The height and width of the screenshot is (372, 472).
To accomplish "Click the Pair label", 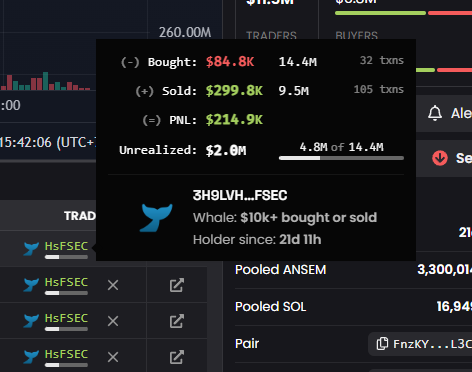I will coord(247,344).
